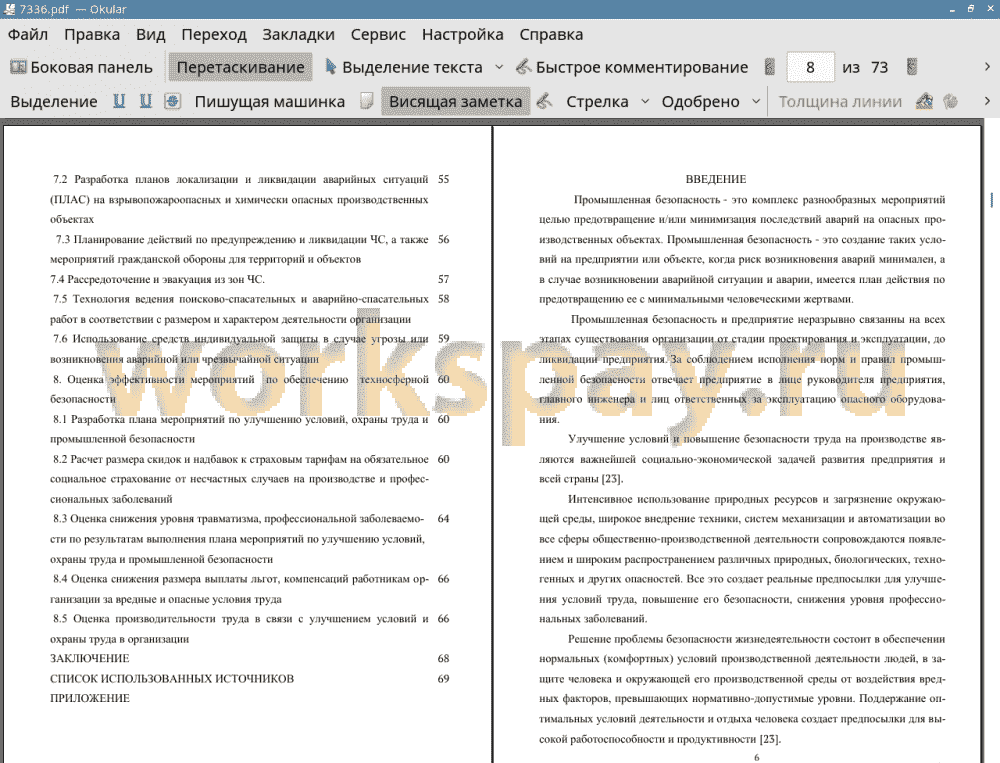Open the Сервис menu
Viewport: 1000px width, 763px height.
[378, 34]
